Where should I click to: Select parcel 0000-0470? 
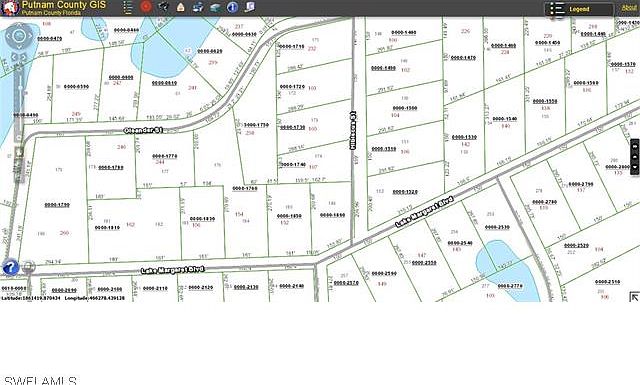click(49, 38)
